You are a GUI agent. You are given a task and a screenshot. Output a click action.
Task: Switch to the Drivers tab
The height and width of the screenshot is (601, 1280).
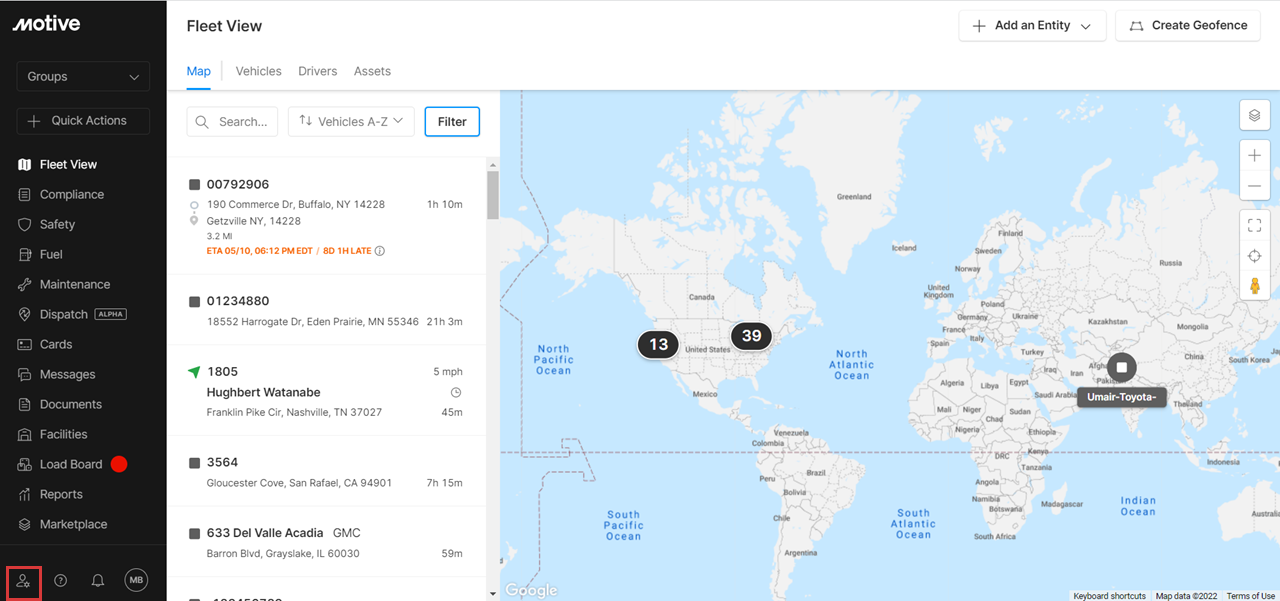(x=318, y=71)
